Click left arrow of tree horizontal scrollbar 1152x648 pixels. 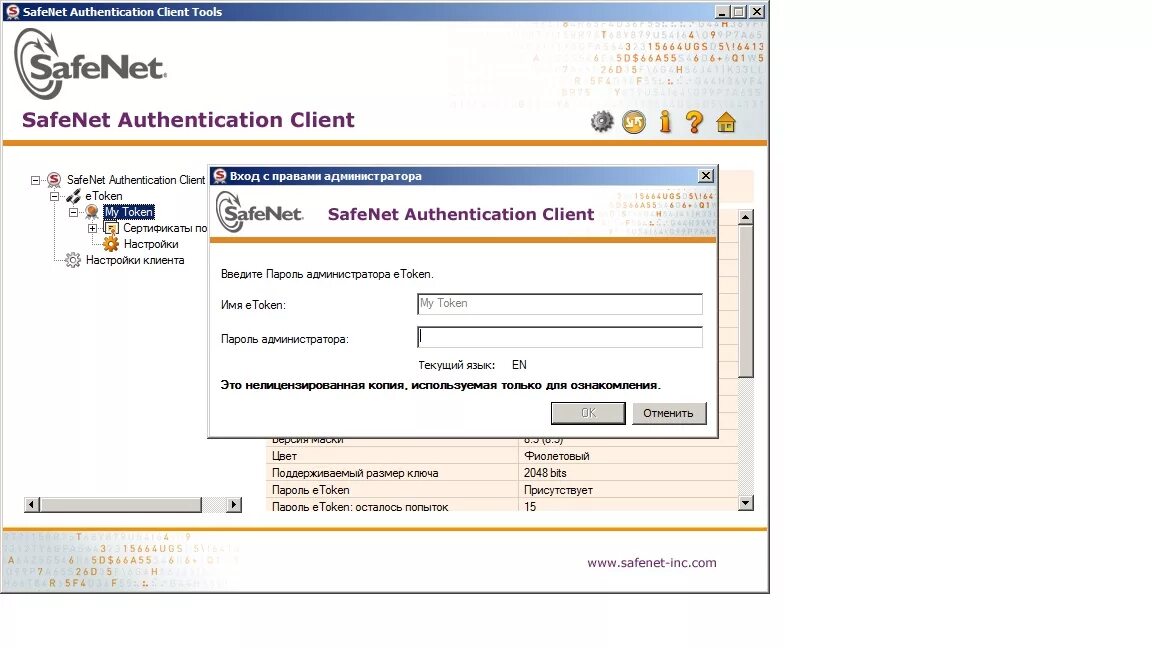click(x=32, y=505)
